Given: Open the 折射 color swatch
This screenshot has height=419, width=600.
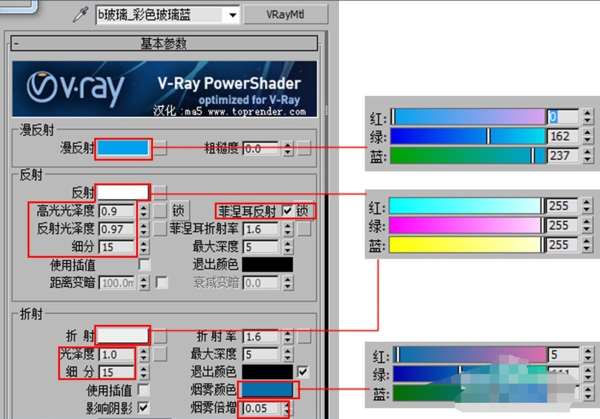Looking at the screenshot, I should point(122,336).
